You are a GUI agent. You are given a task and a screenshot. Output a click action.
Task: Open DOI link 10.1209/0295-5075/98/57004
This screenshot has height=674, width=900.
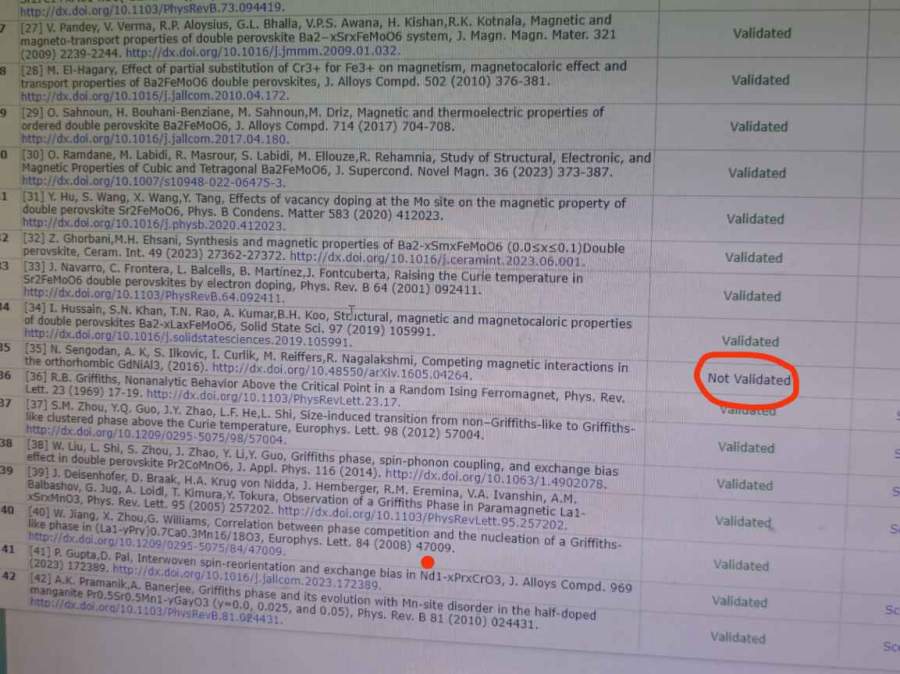pos(155,435)
